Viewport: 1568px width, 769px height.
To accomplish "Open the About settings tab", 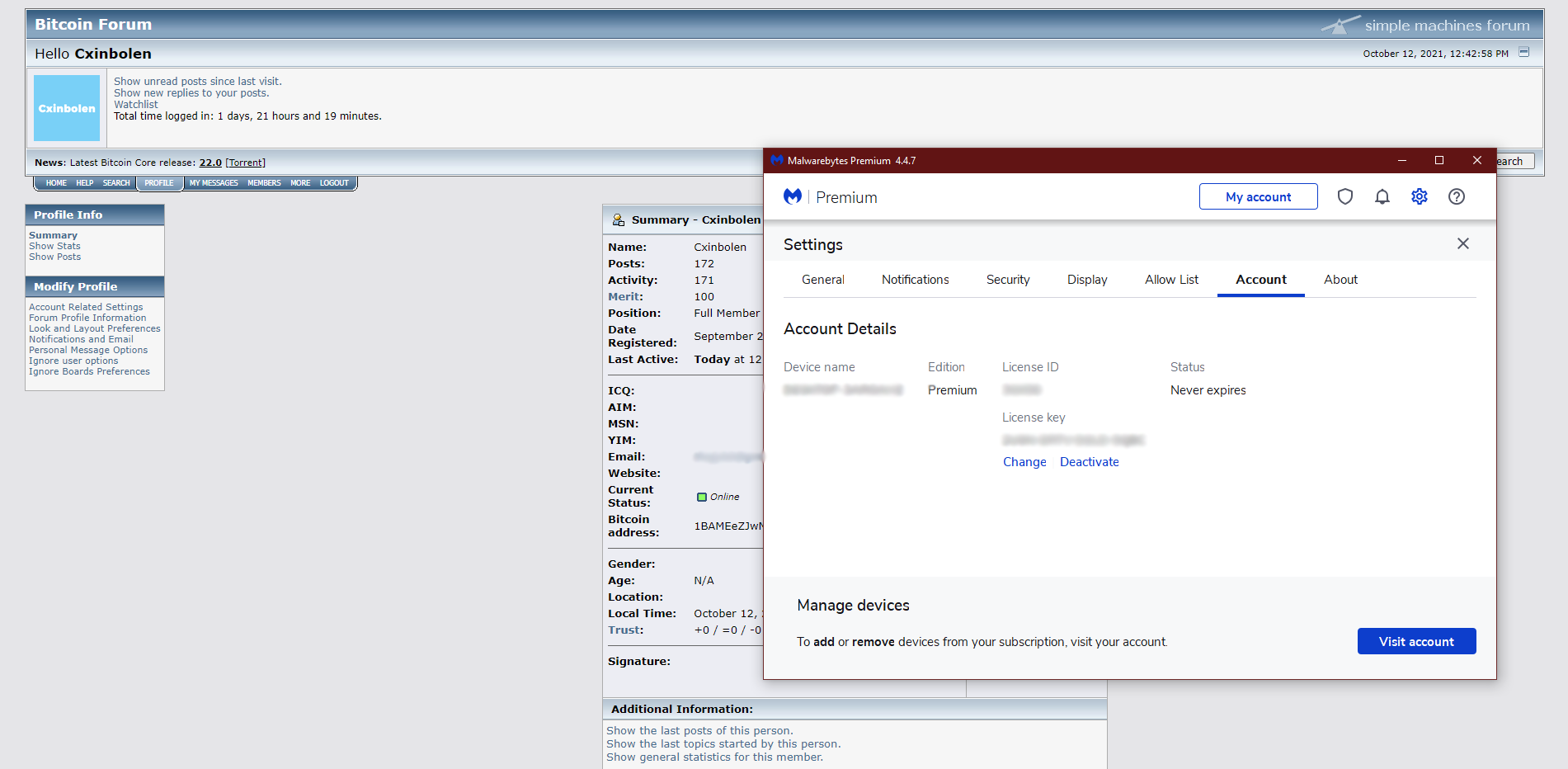I will 1341,280.
